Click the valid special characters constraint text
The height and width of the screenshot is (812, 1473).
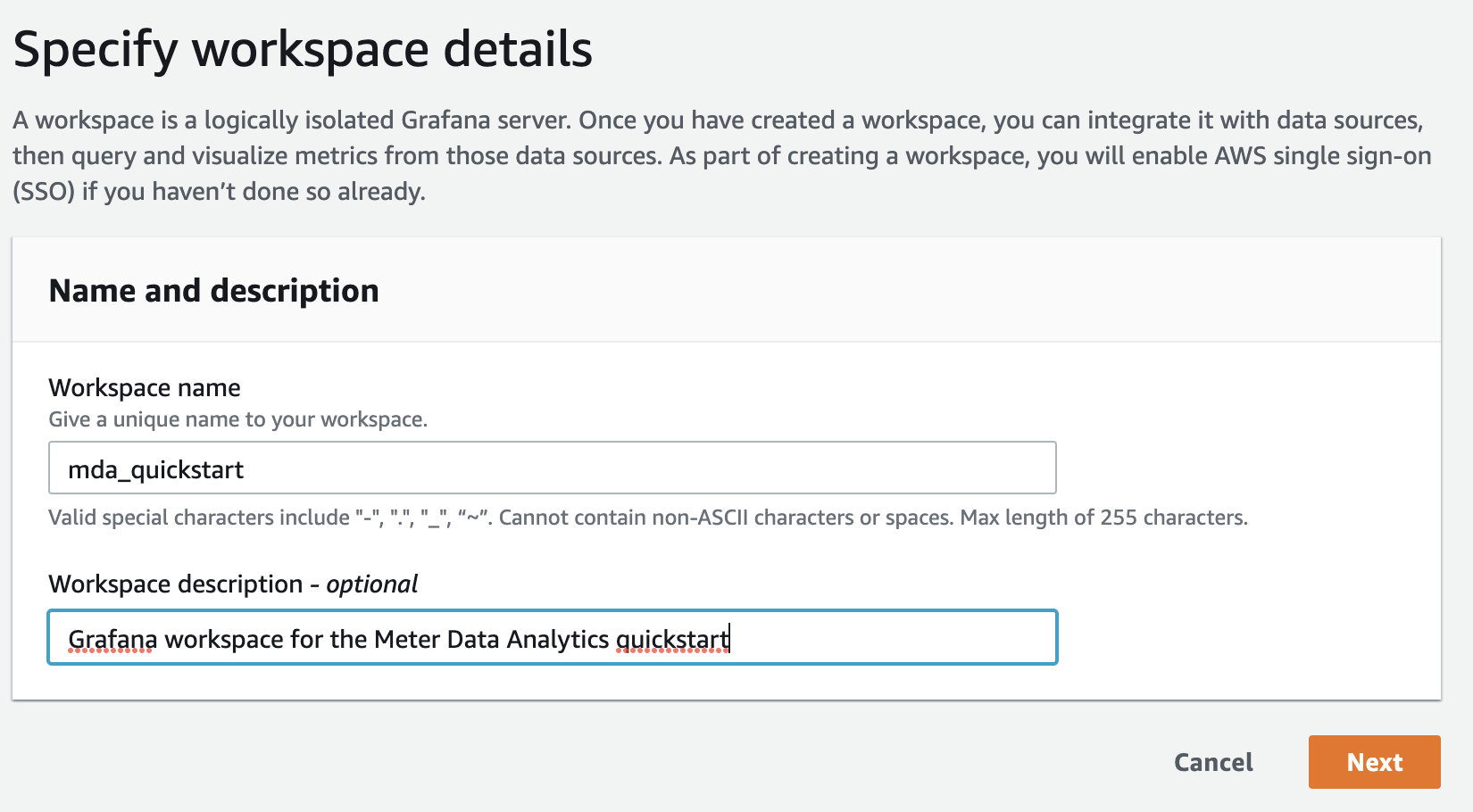[648, 518]
